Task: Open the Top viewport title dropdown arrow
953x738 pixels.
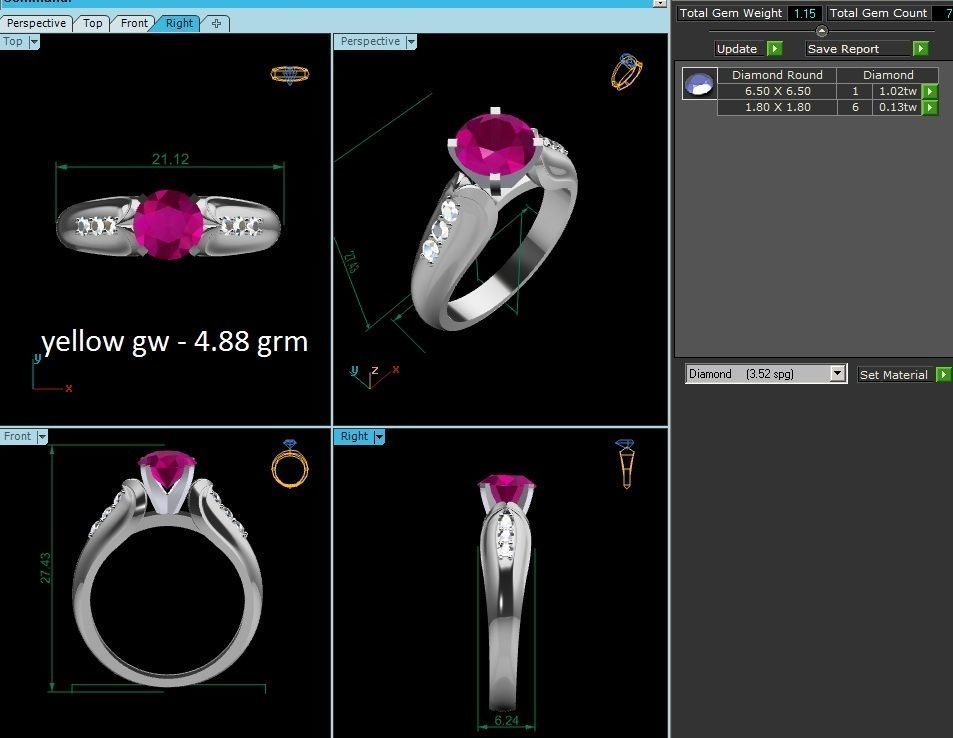Action: tap(34, 42)
